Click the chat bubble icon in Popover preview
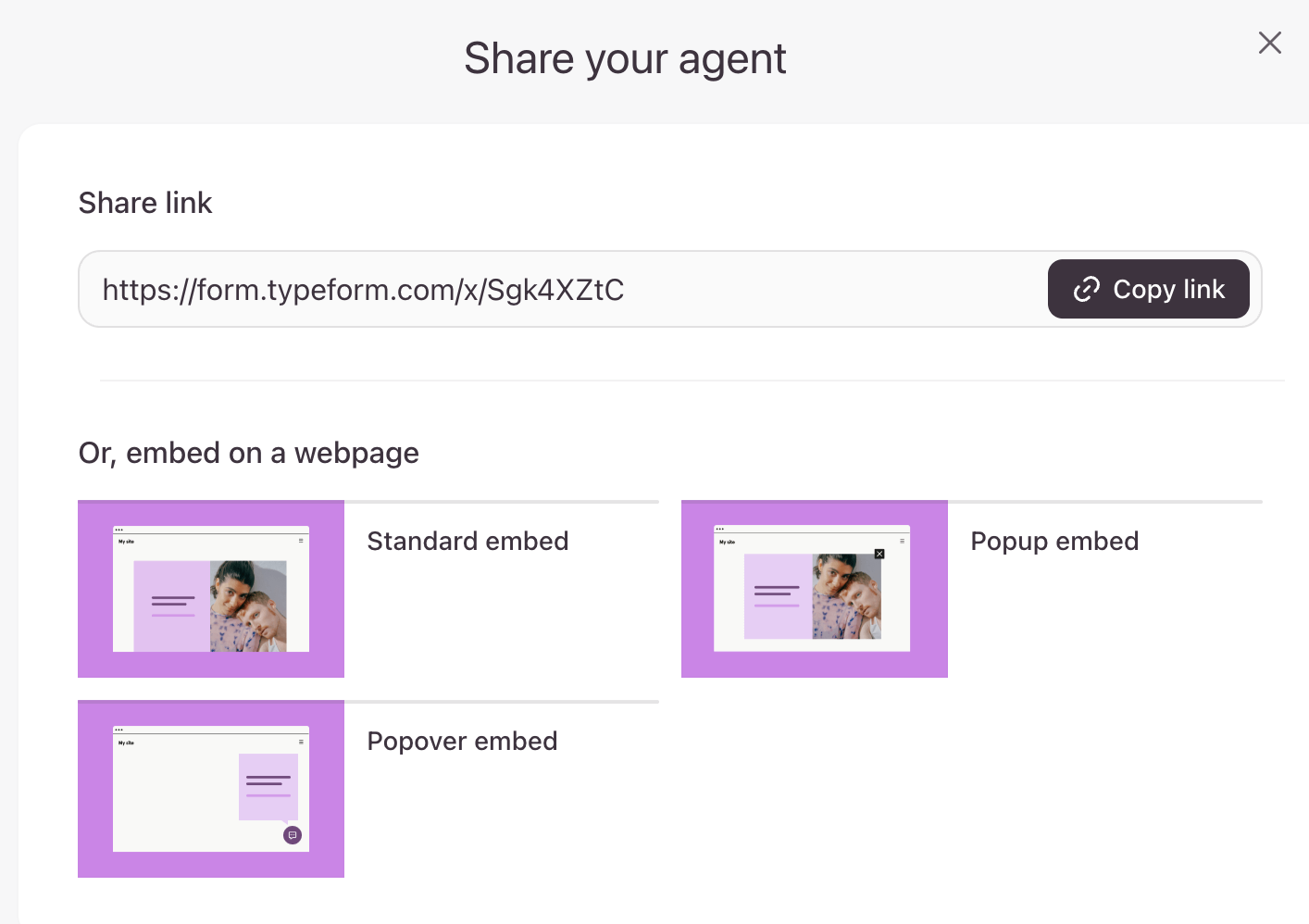Screen dimensions: 1309x924 (x=293, y=835)
